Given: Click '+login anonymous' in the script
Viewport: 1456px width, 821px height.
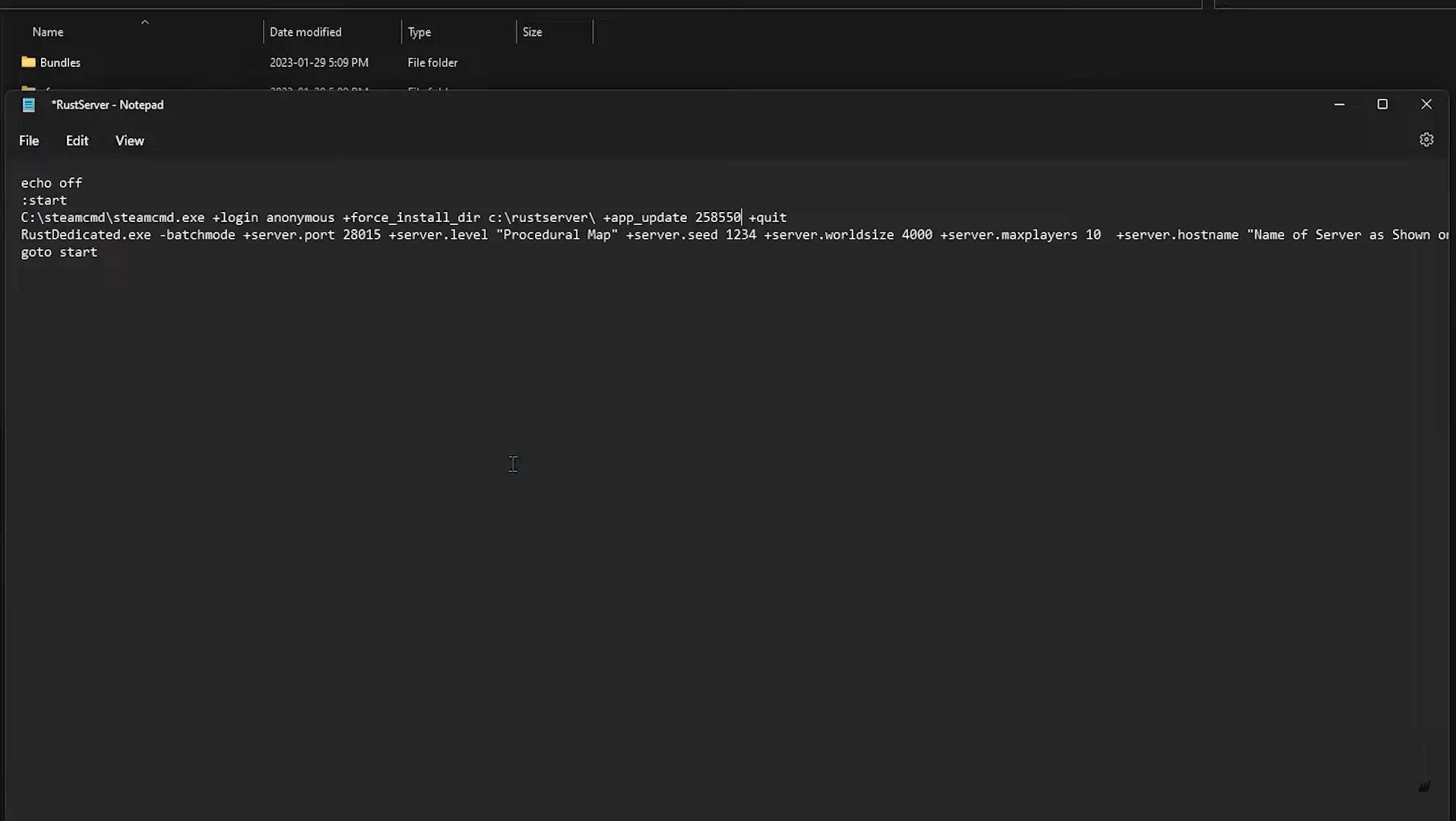Looking at the screenshot, I should point(273,217).
